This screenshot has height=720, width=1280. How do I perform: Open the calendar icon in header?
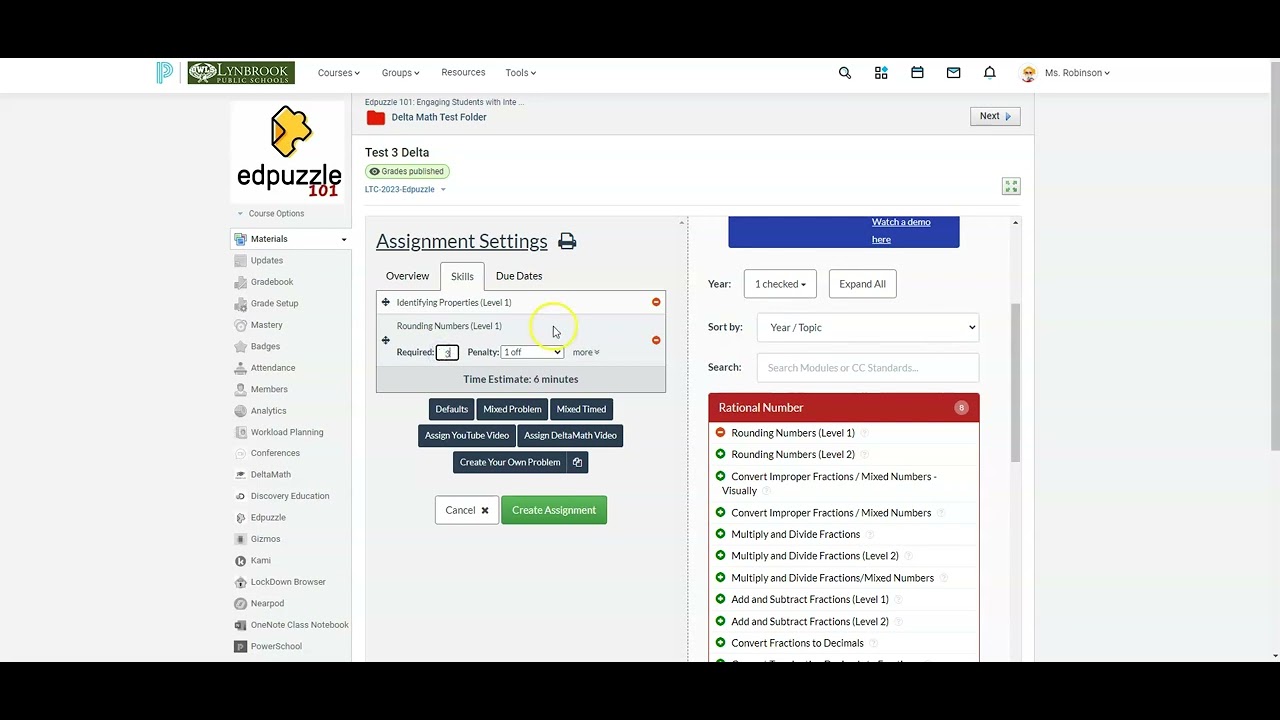tap(917, 73)
